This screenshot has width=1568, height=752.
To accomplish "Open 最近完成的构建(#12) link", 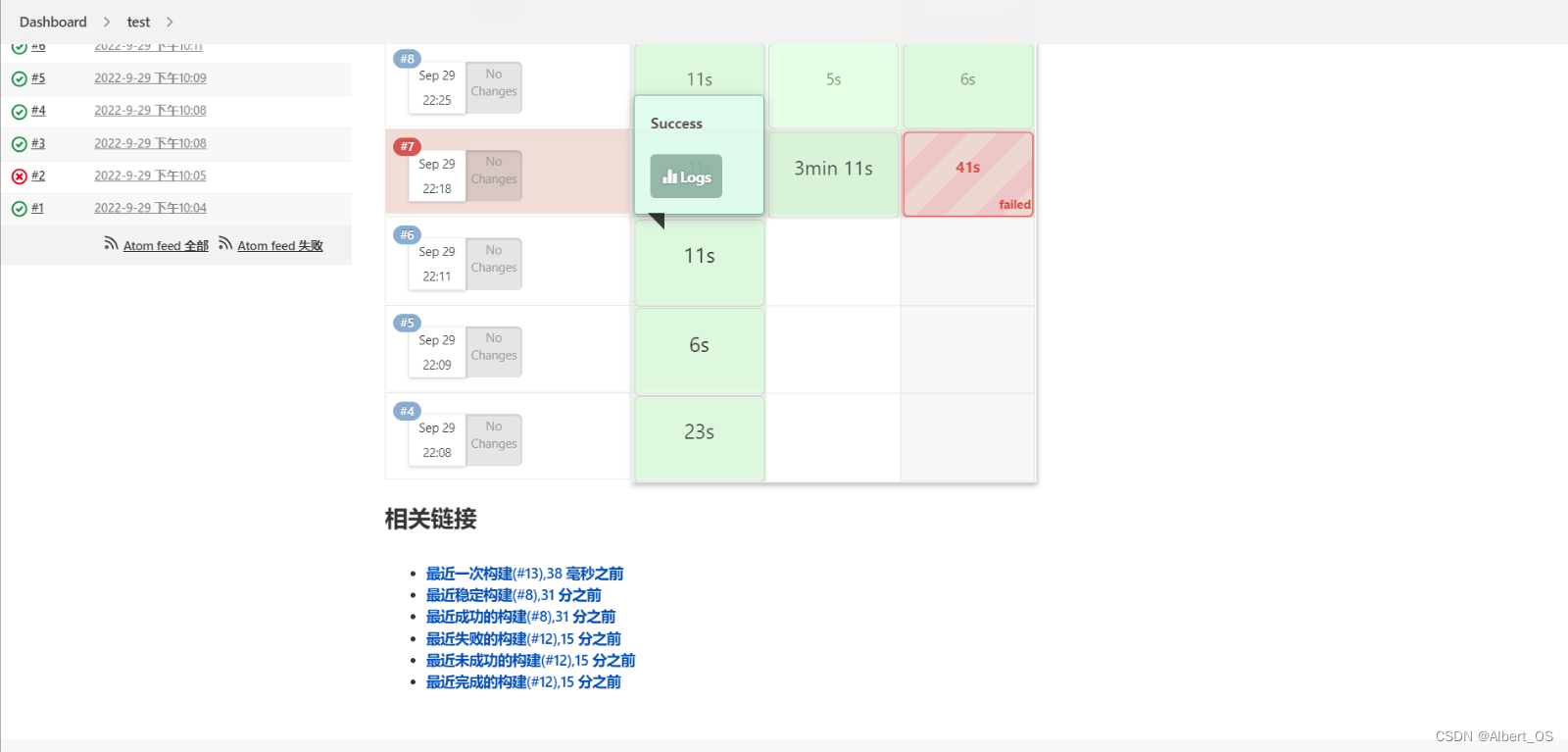I will tap(523, 682).
